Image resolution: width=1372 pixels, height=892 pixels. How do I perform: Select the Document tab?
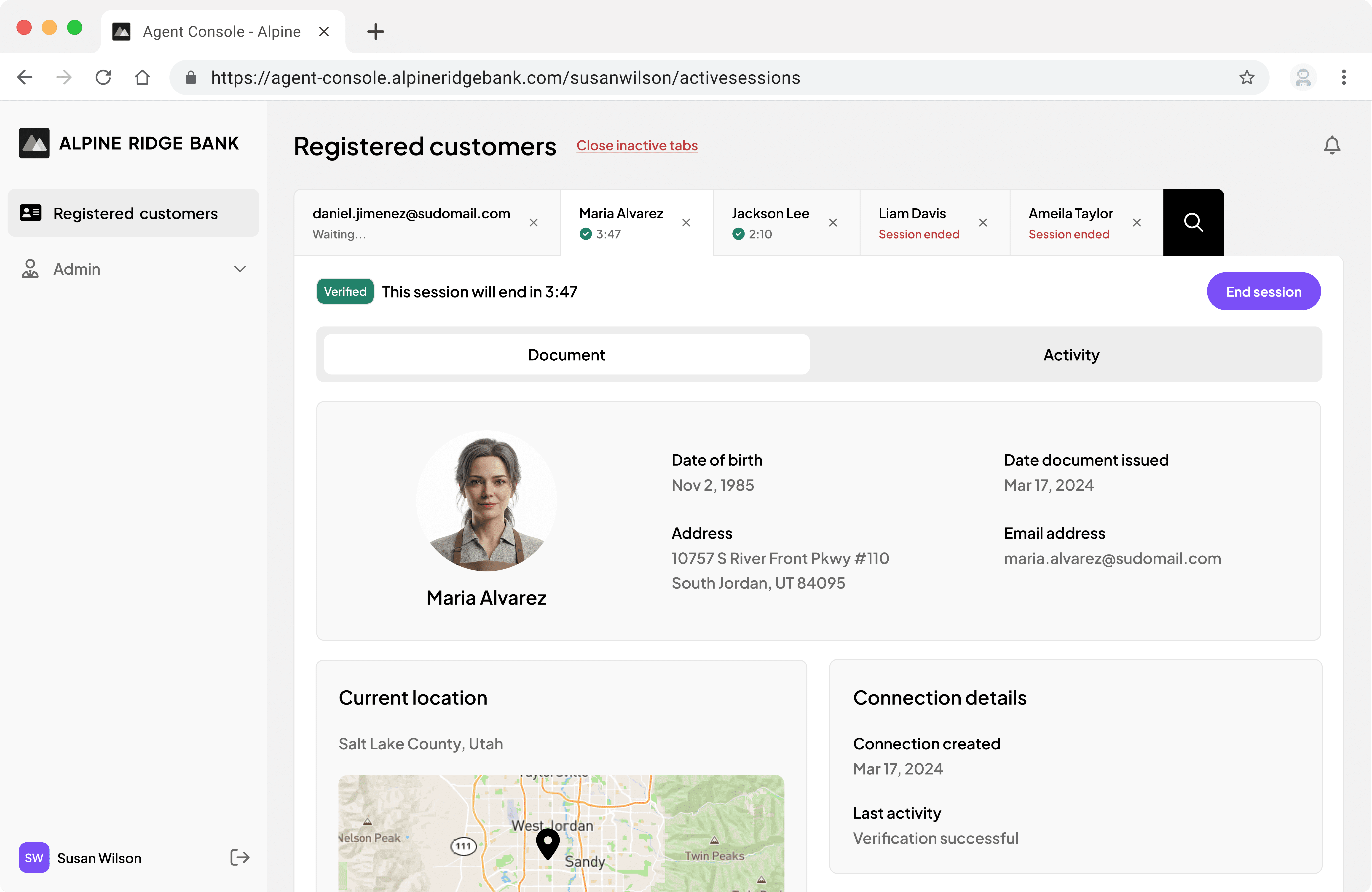(x=566, y=355)
